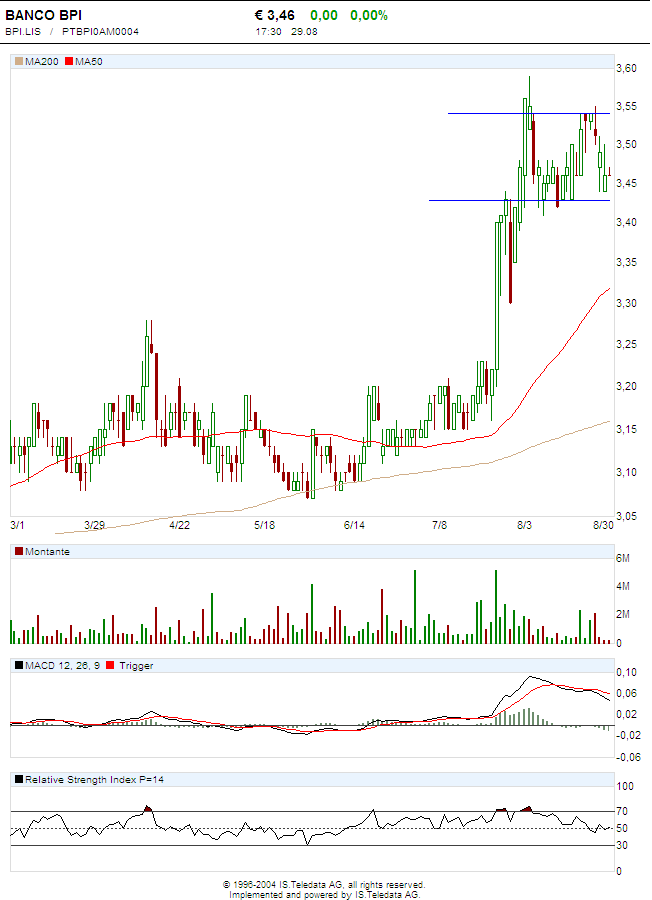Click the ISIN code PTBPI0AM0004
The image size is (652, 900).
[100, 32]
